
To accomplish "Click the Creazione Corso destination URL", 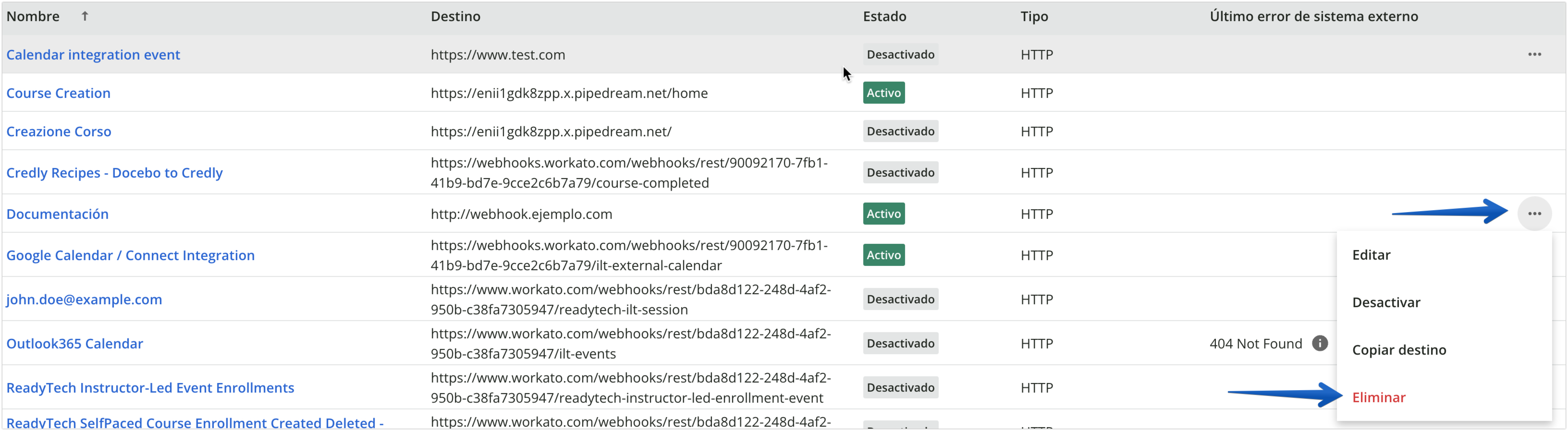I will pyautogui.click(x=551, y=131).
